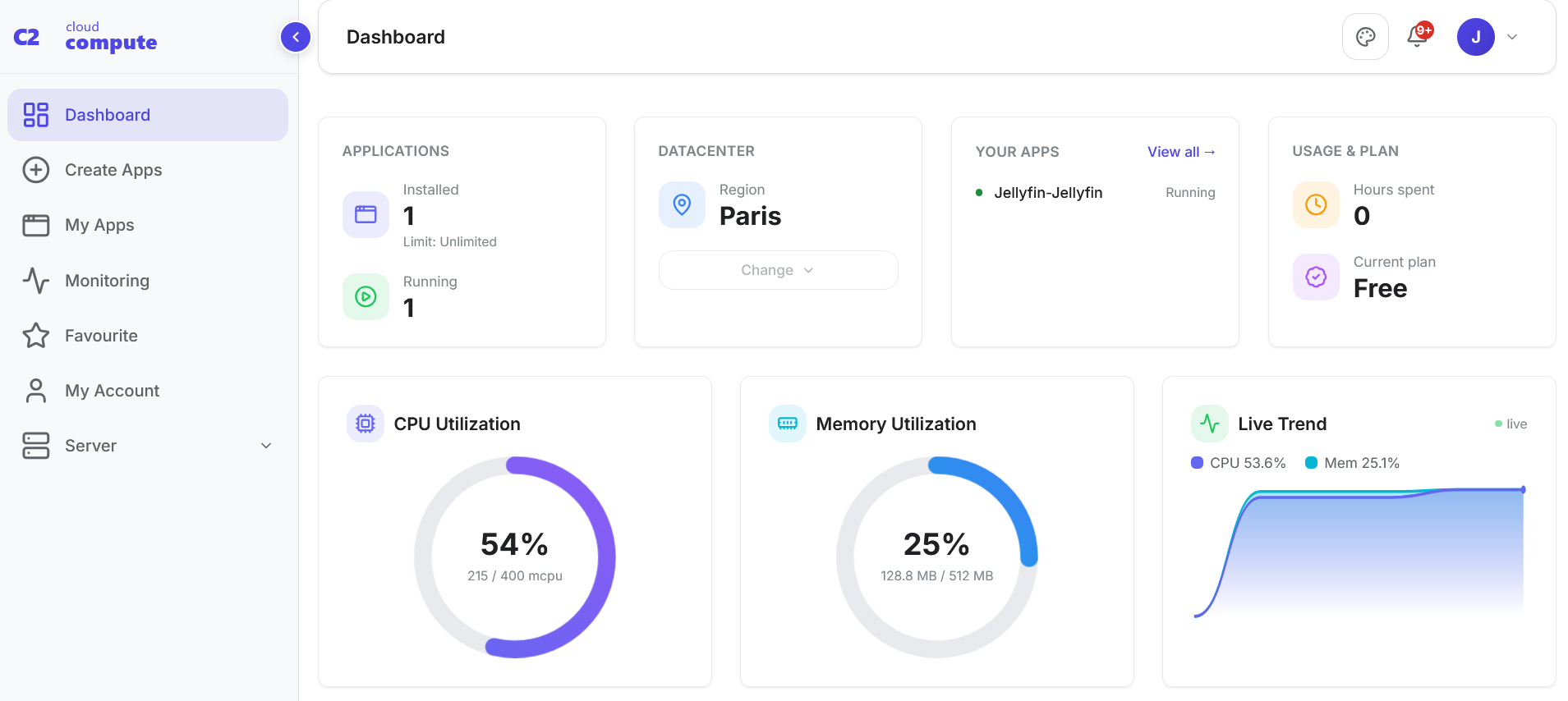Click the Region location pin icon

click(682, 204)
